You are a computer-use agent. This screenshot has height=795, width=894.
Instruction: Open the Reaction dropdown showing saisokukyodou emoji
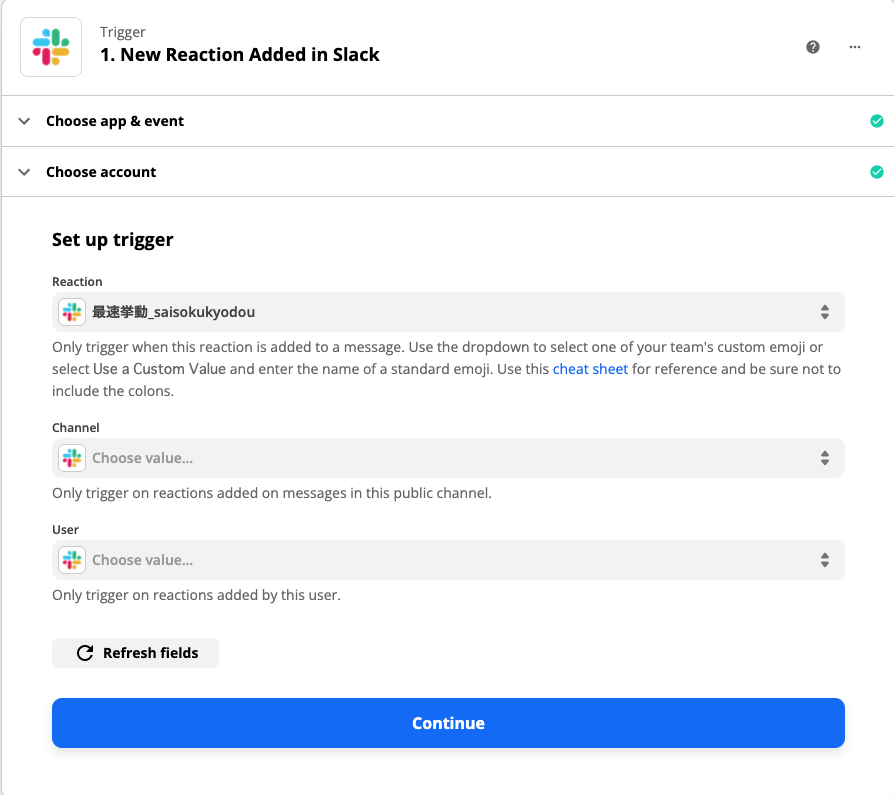tap(448, 312)
